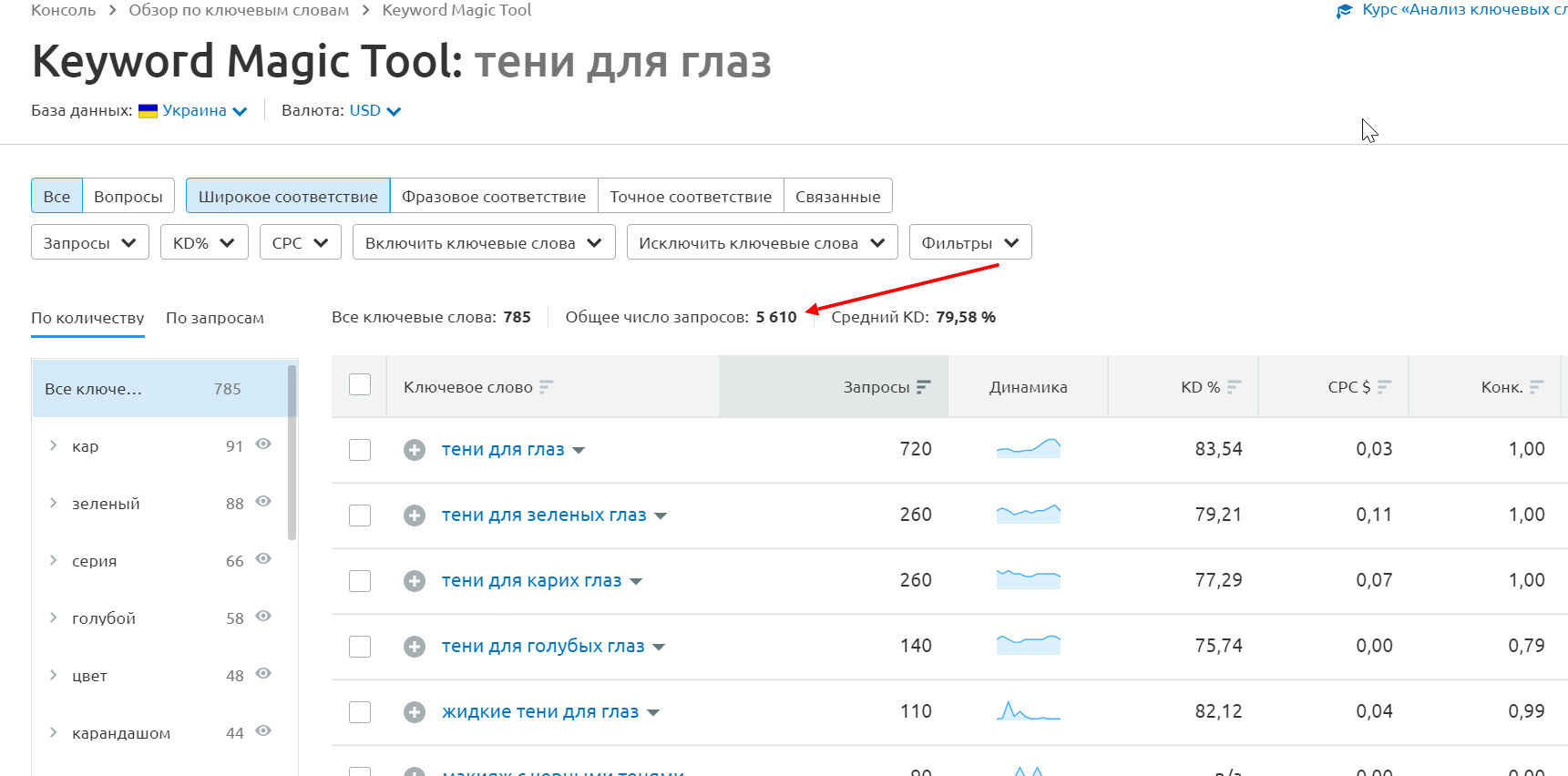Toggle visibility eye for 'голубой' group

(263, 617)
